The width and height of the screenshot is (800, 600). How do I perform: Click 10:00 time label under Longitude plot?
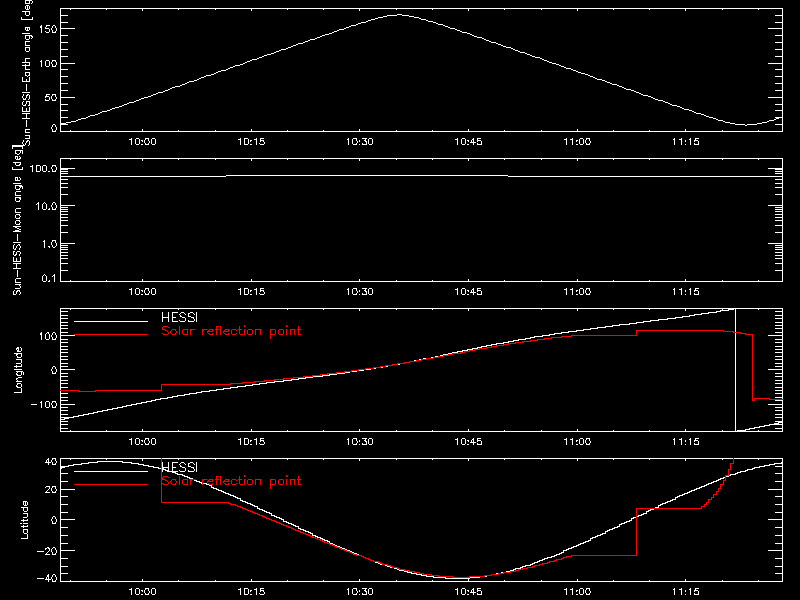point(142,442)
